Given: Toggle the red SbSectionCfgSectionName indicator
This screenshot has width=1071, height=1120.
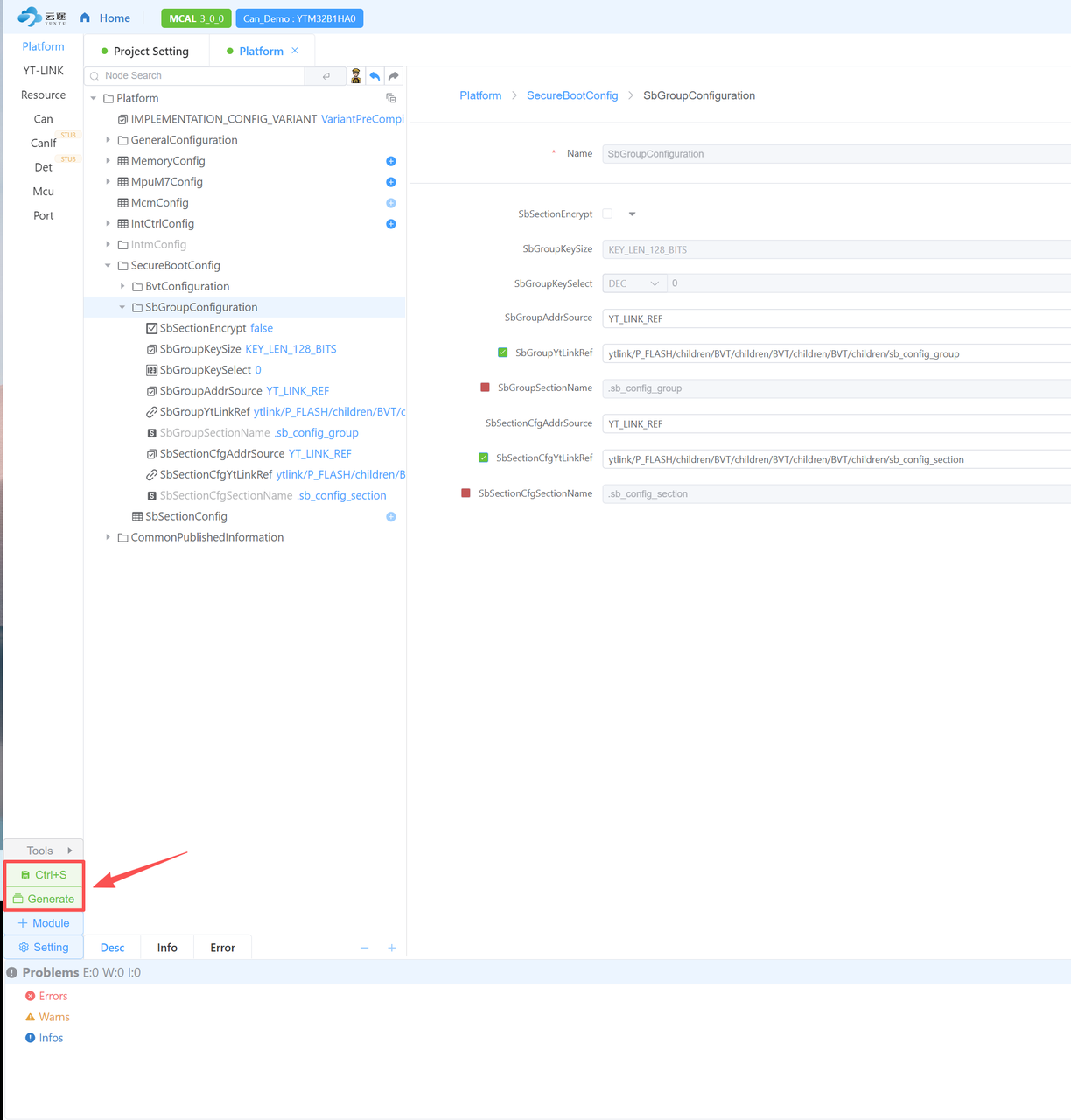Looking at the screenshot, I should (465, 493).
